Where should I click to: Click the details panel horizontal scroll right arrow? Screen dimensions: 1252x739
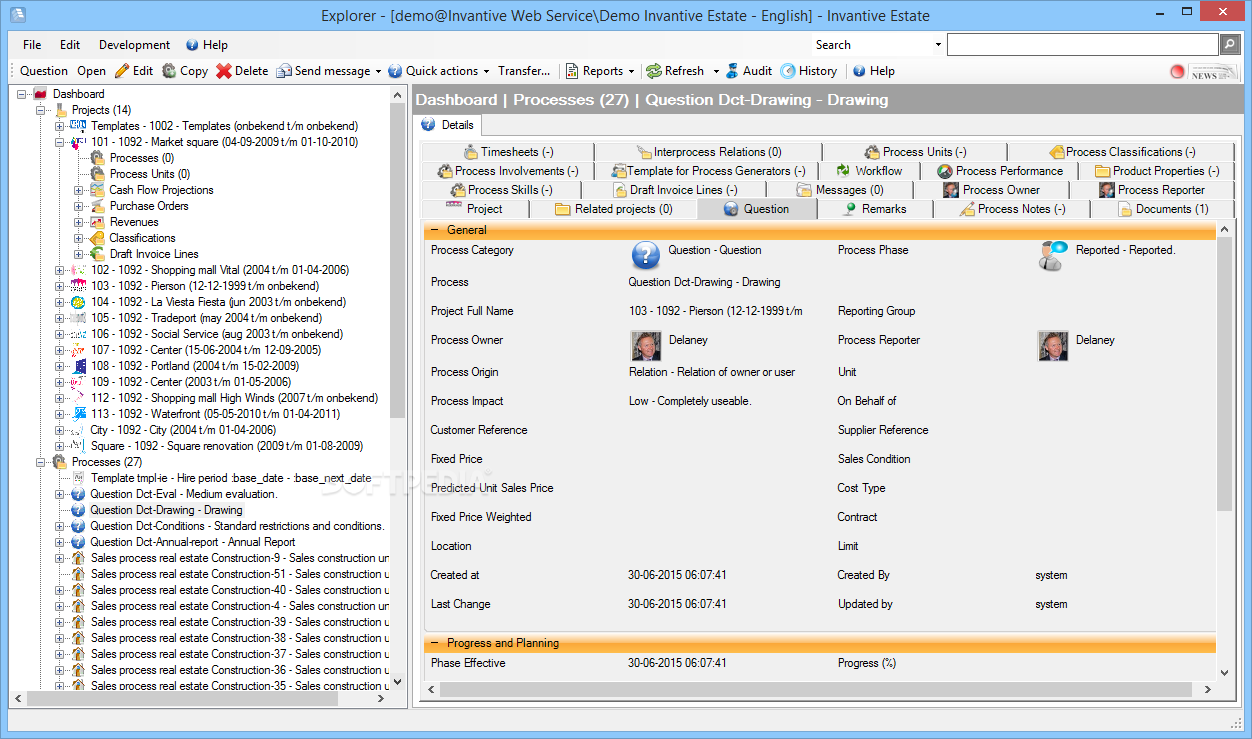click(1208, 690)
